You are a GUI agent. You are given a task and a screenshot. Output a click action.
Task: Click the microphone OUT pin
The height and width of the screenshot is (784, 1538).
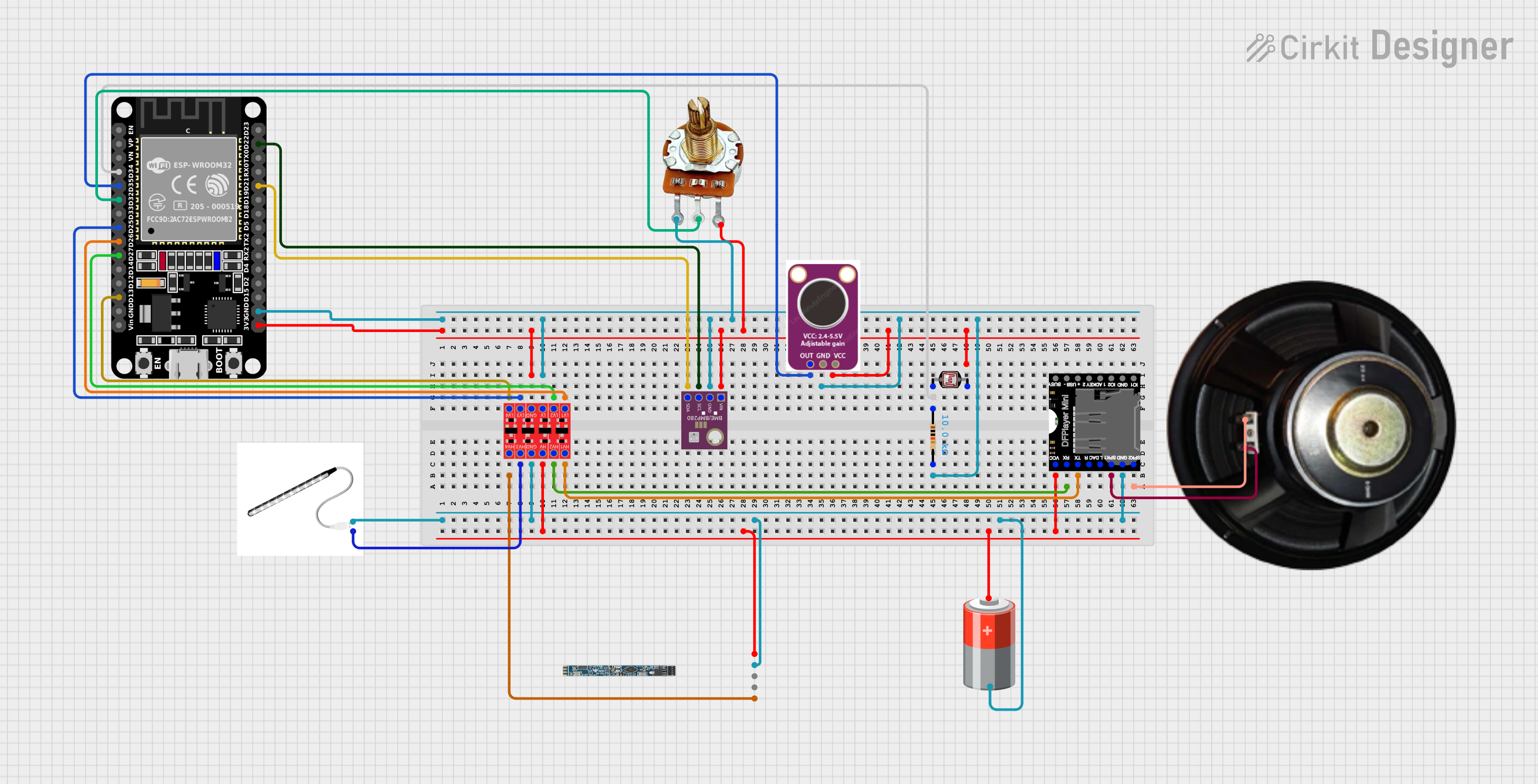(810, 364)
